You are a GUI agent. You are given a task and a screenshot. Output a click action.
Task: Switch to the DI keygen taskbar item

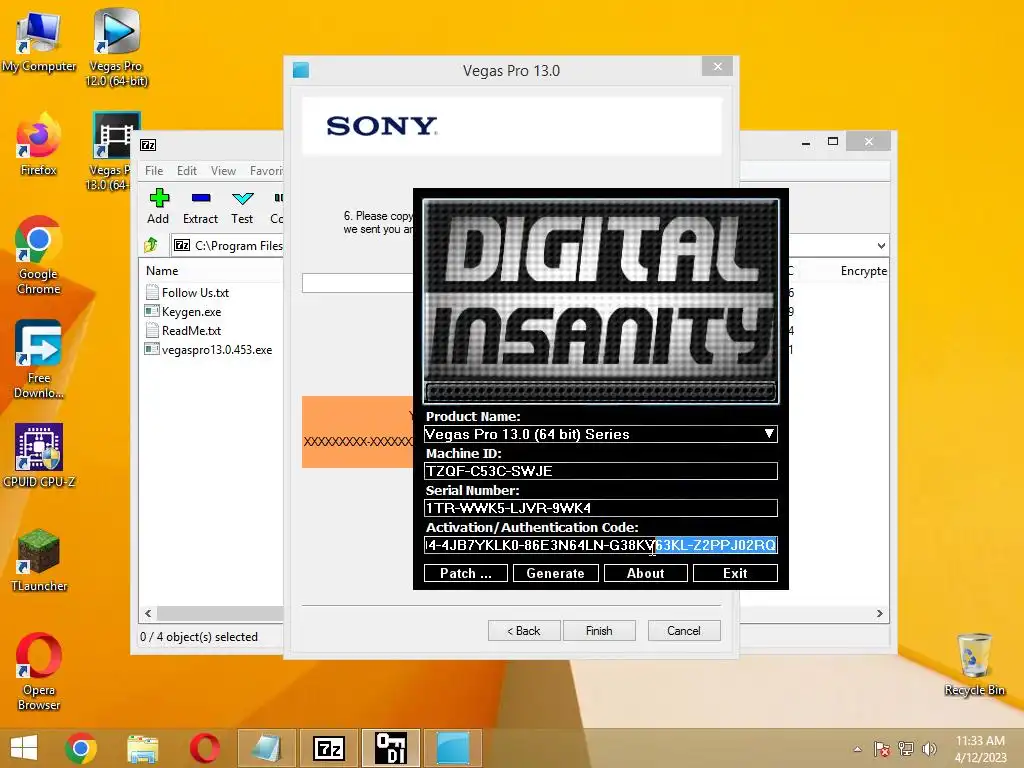pos(391,748)
